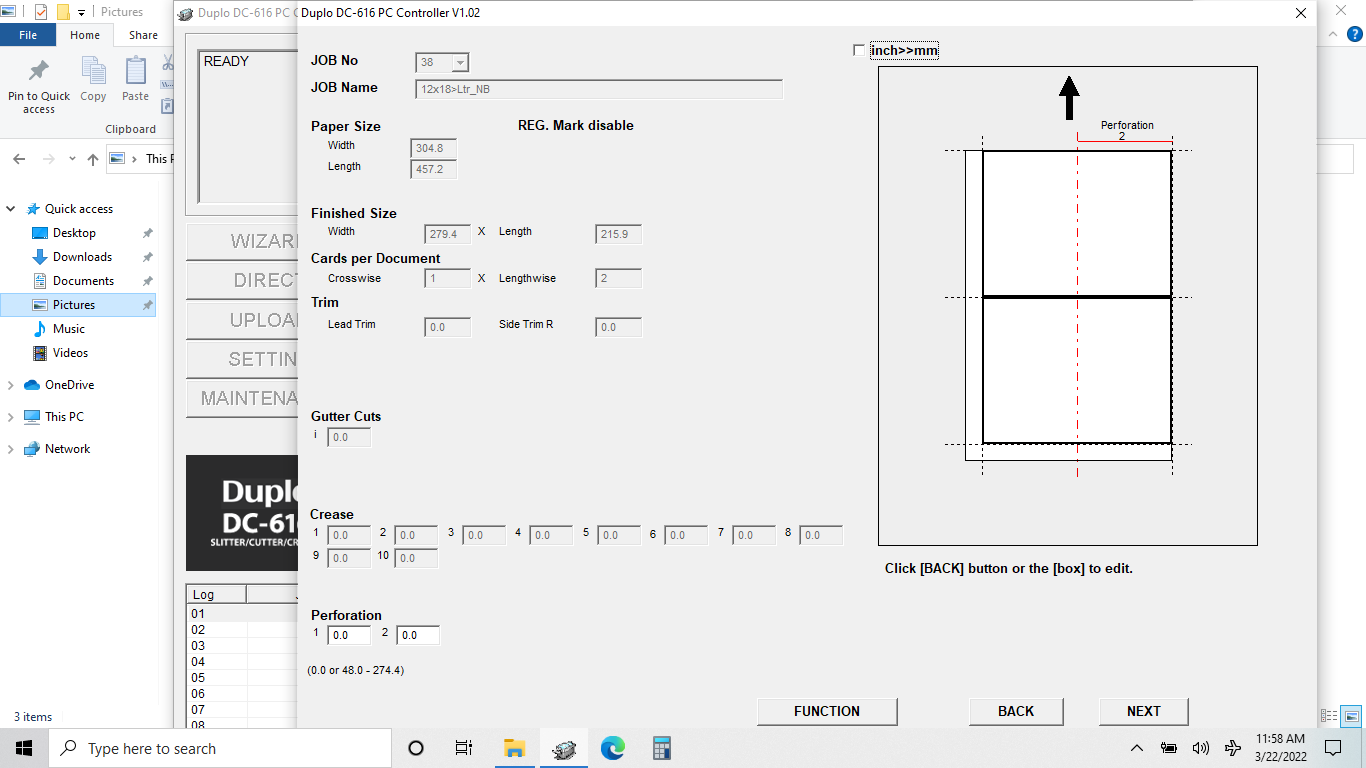This screenshot has width=1366, height=768.
Task: Click the MAINTENANCE button in rear Duplo window
Action: pos(242,398)
